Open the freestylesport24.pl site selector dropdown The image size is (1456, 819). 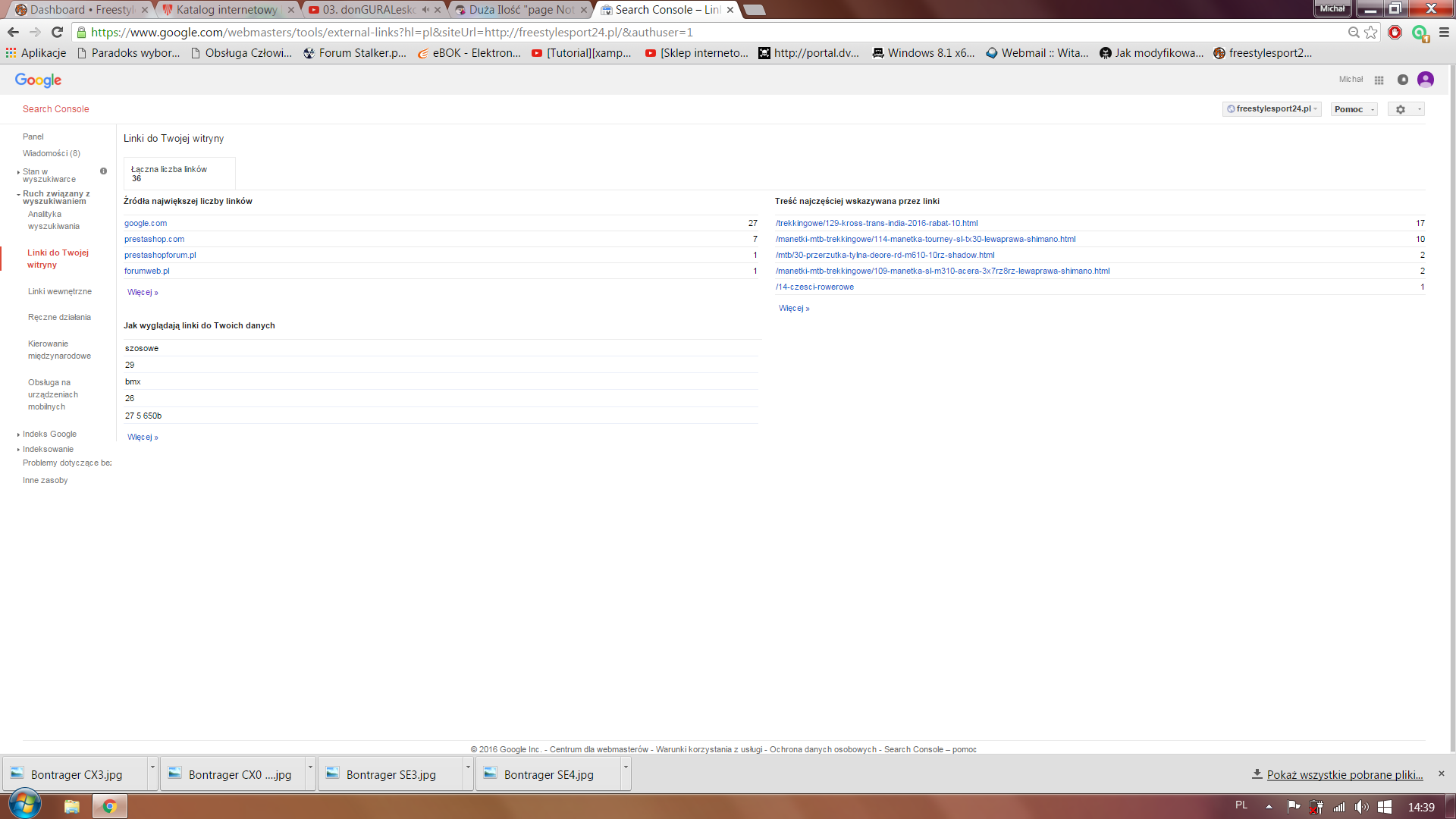coord(1272,109)
